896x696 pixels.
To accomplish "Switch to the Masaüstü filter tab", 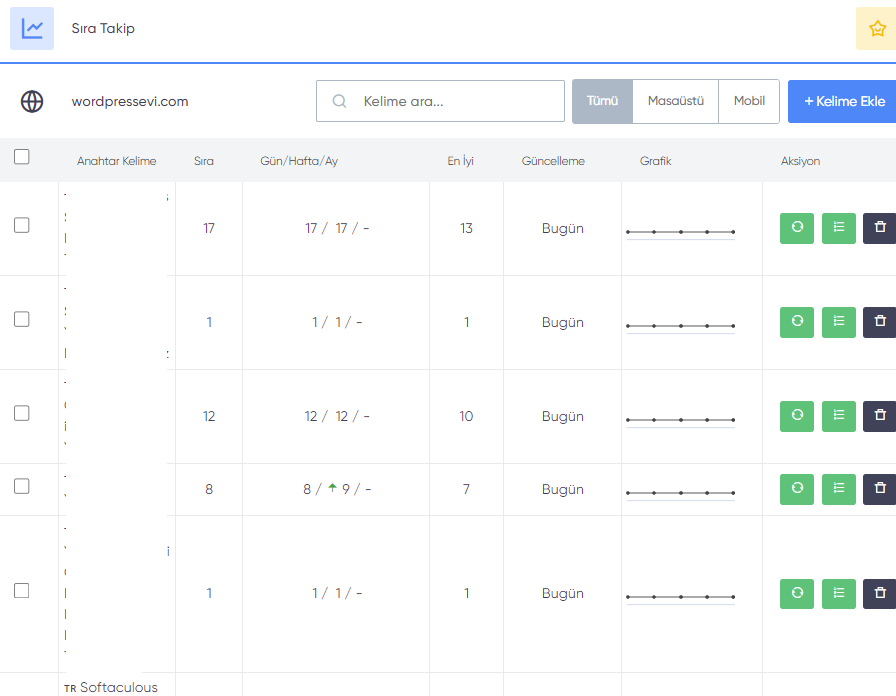I will click(675, 101).
